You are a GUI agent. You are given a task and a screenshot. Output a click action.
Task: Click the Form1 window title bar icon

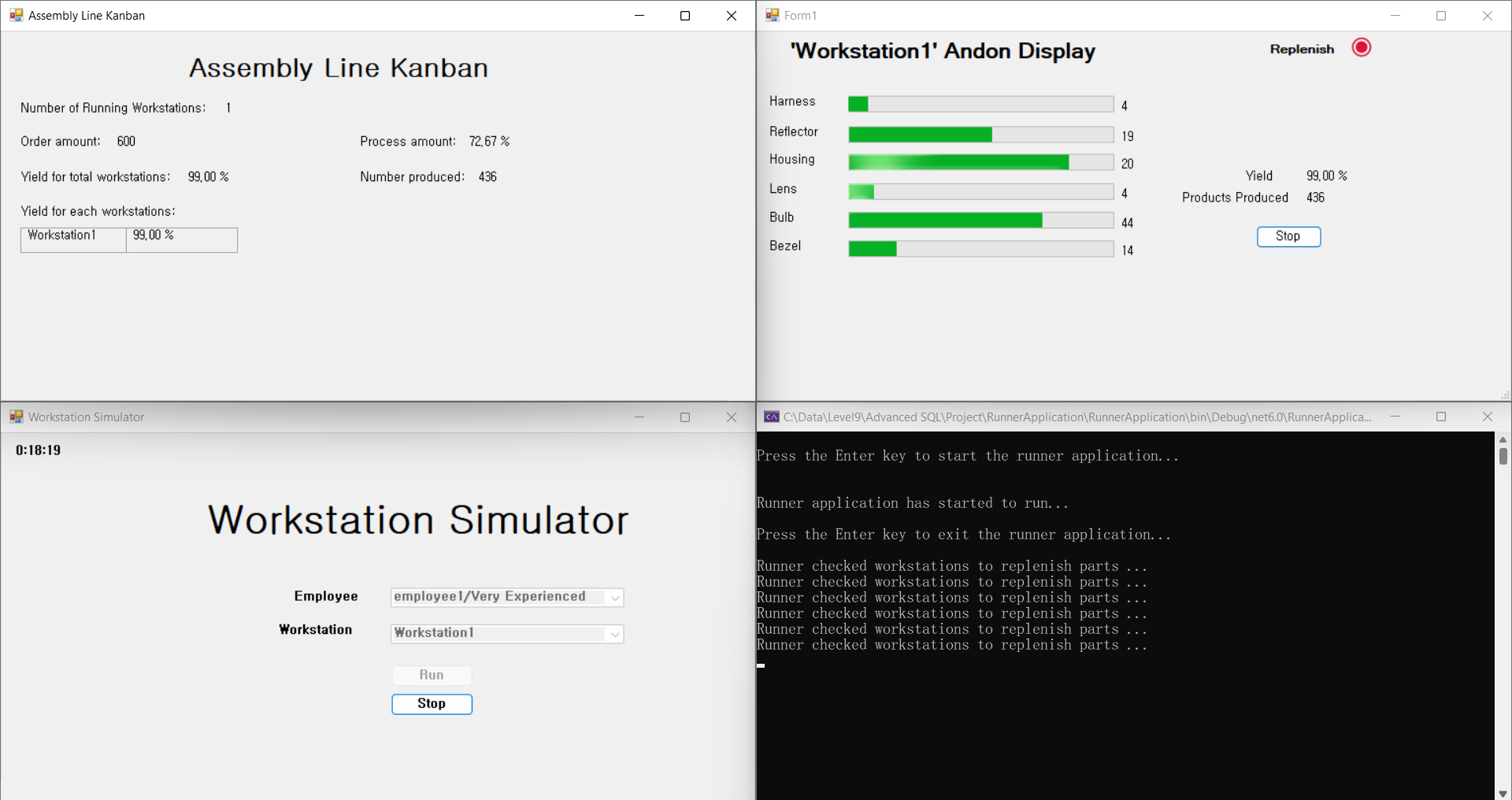(x=772, y=16)
